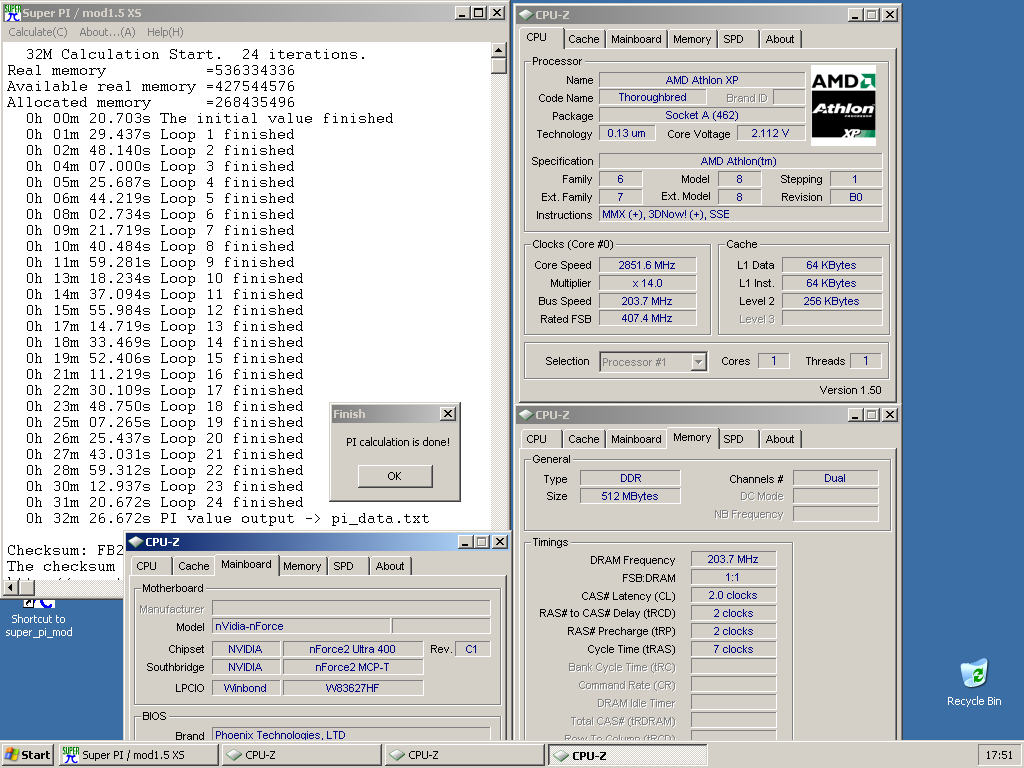The height and width of the screenshot is (768, 1024).
Task: Click the Core Speed 2851.6 MHz value
Action: point(647,265)
